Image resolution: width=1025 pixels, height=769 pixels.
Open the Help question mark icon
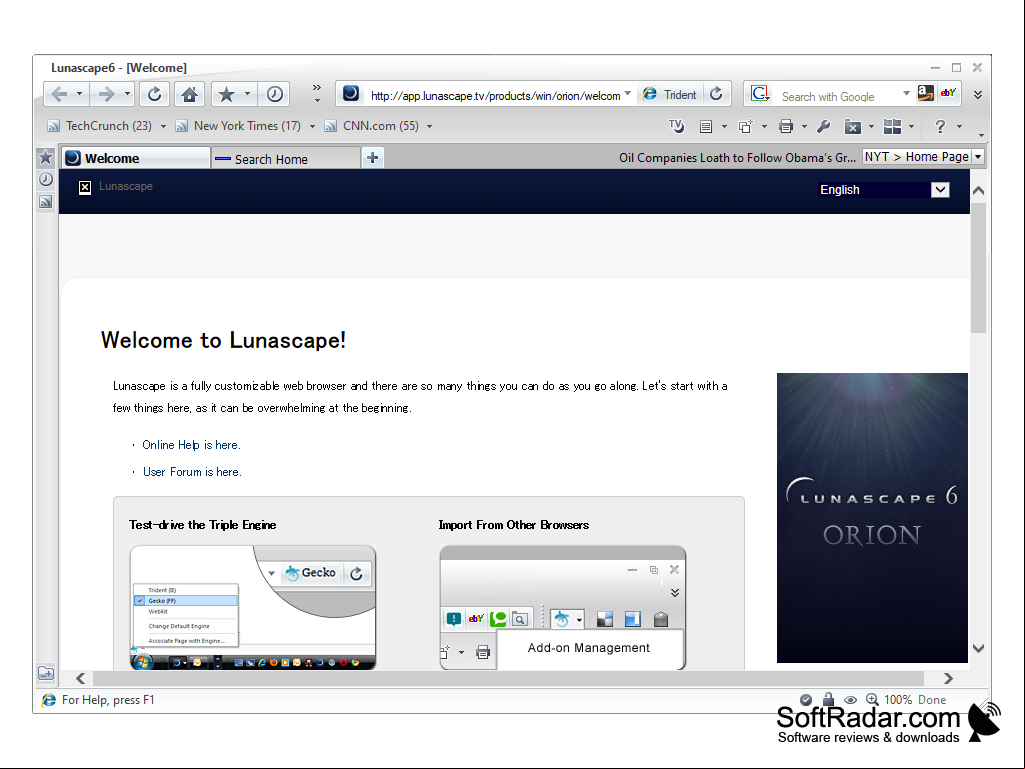tap(940, 126)
